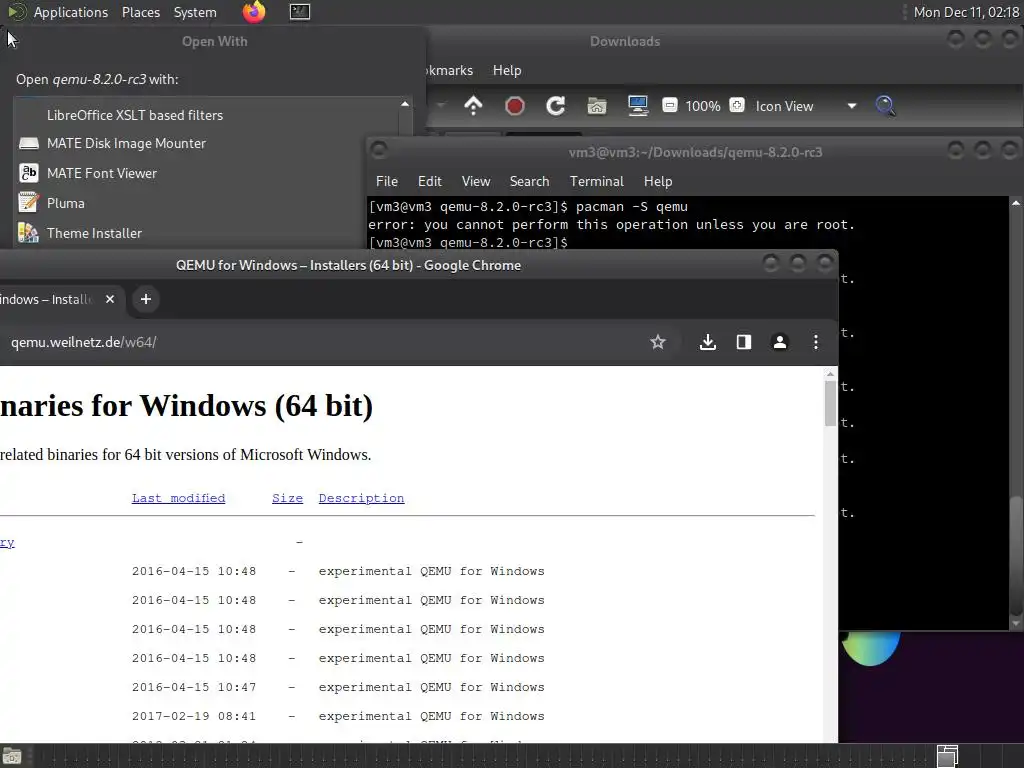Go to home folder in file manager
Image resolution: width=1024 pixels, height=768 pixels.
point(596,106)
